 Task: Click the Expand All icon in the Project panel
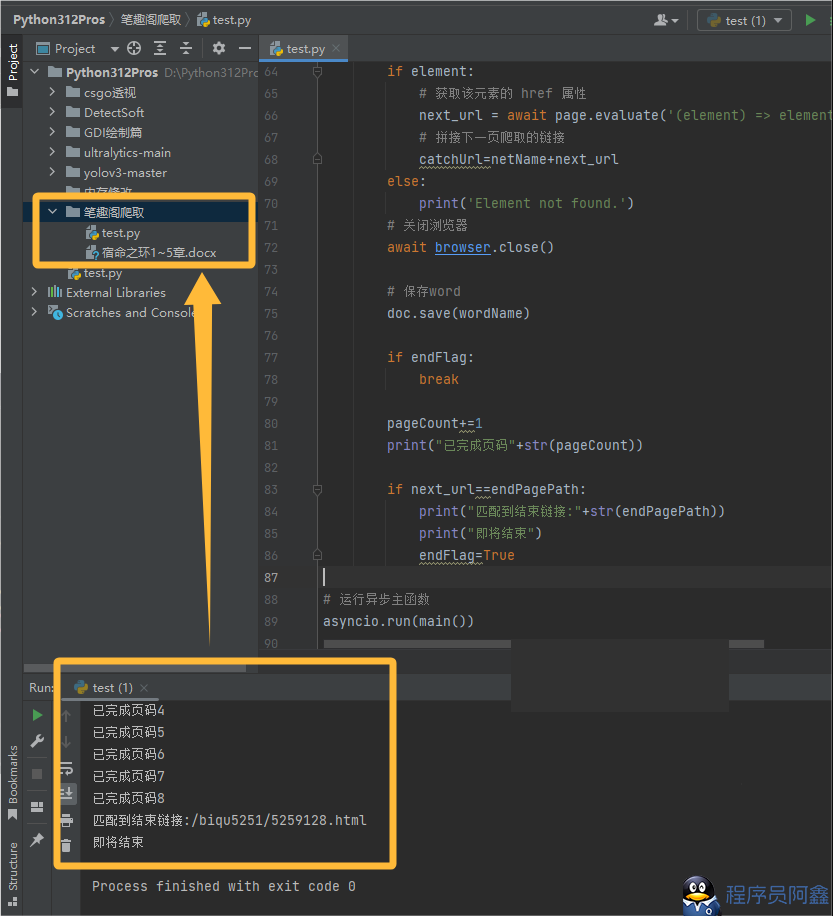160,48
